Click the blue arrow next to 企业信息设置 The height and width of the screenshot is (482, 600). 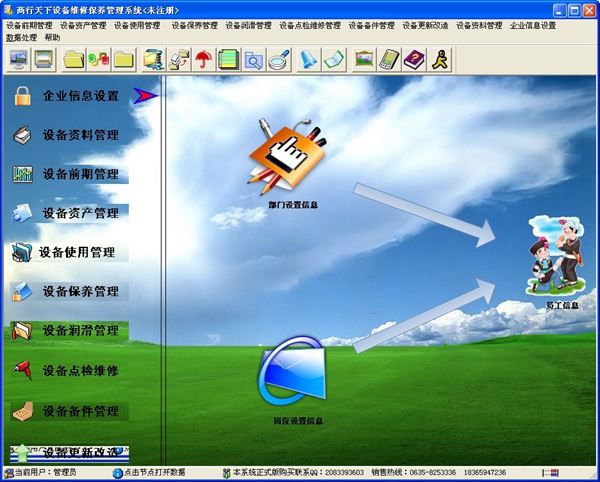[x=145, y=96]
